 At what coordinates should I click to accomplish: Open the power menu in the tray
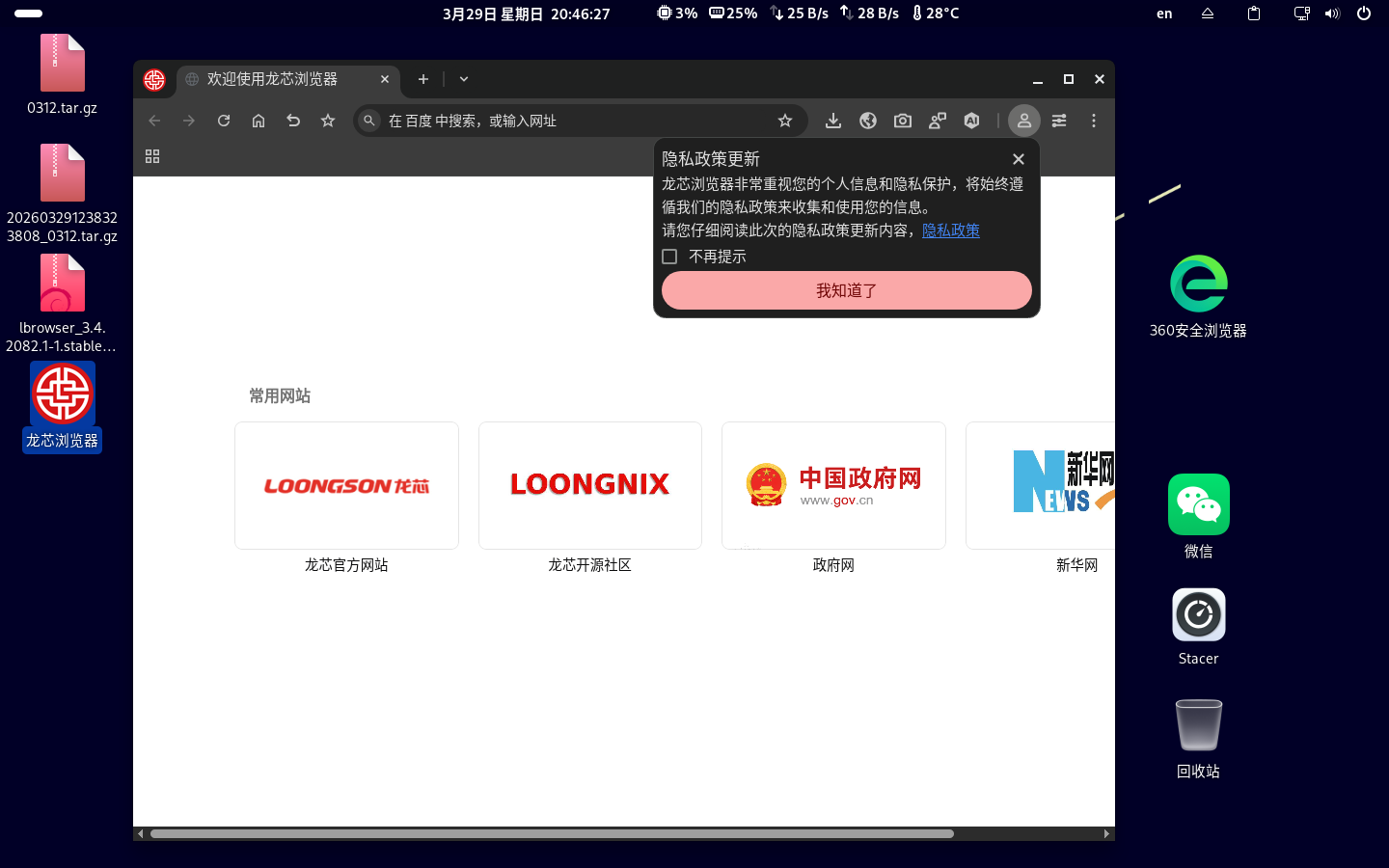click(x=1363, y=14)
